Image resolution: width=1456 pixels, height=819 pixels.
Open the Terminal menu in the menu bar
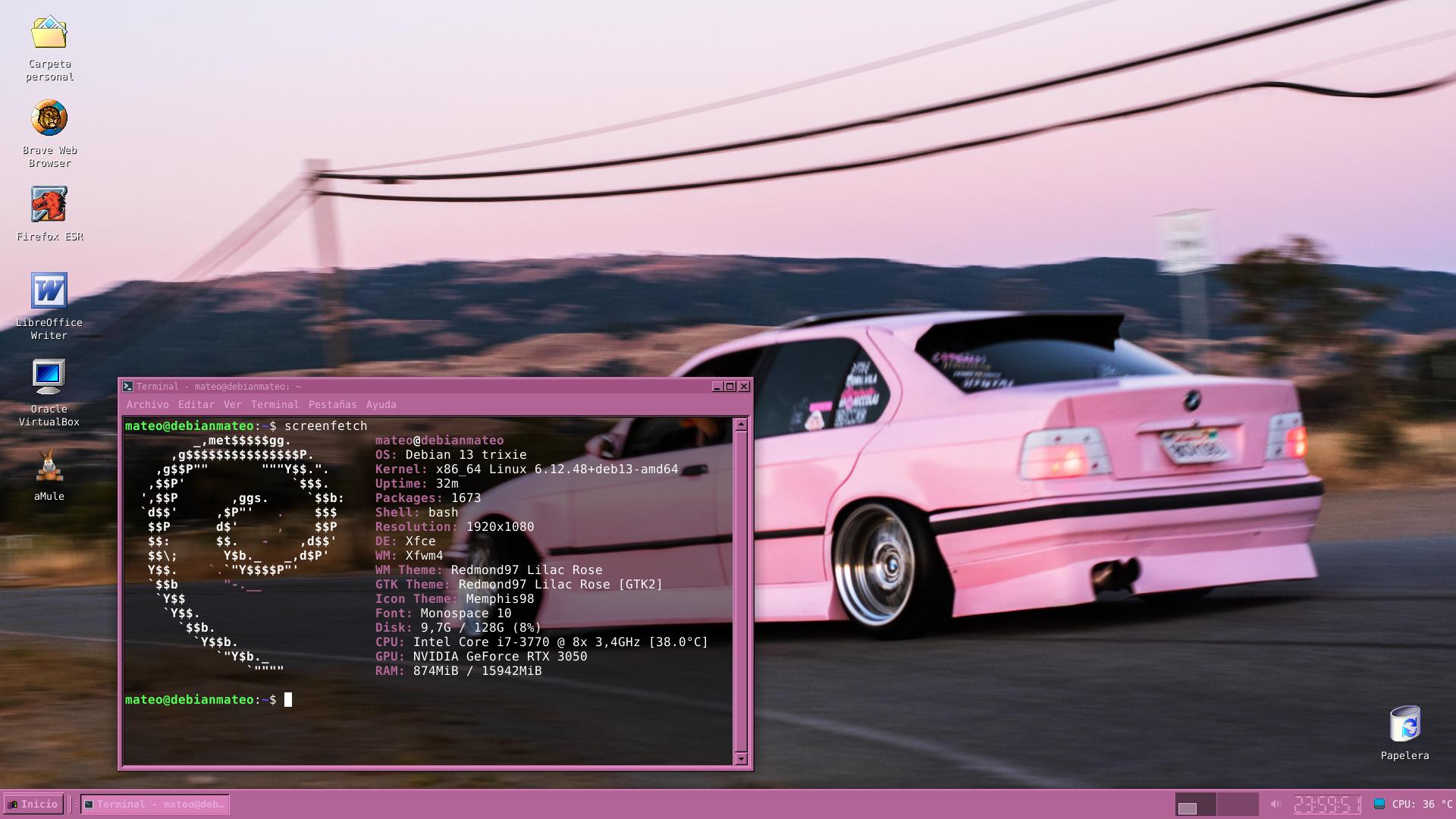click(275, 405)
